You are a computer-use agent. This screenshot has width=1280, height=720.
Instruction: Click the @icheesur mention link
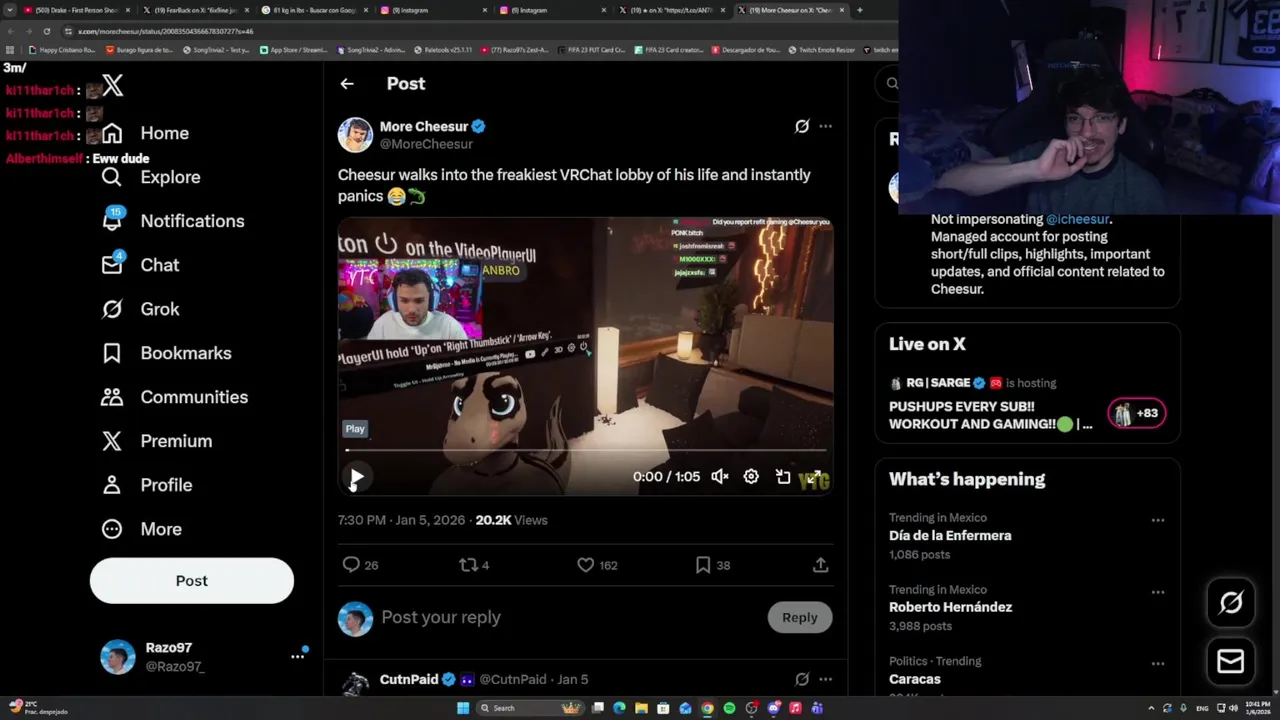click(x=1077, y=219)
